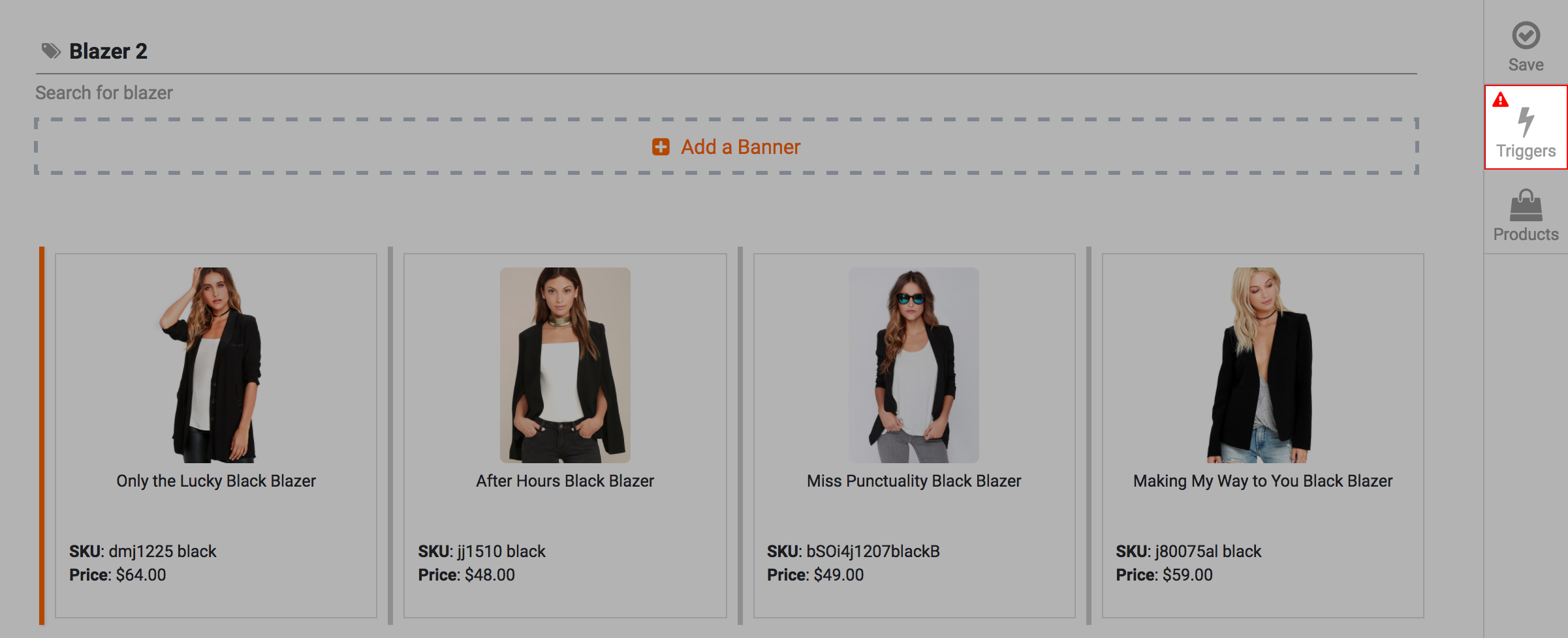1568x638 pixels.
Task: Click the tag icon beside Blazer 2
Action: coord(51,51)
